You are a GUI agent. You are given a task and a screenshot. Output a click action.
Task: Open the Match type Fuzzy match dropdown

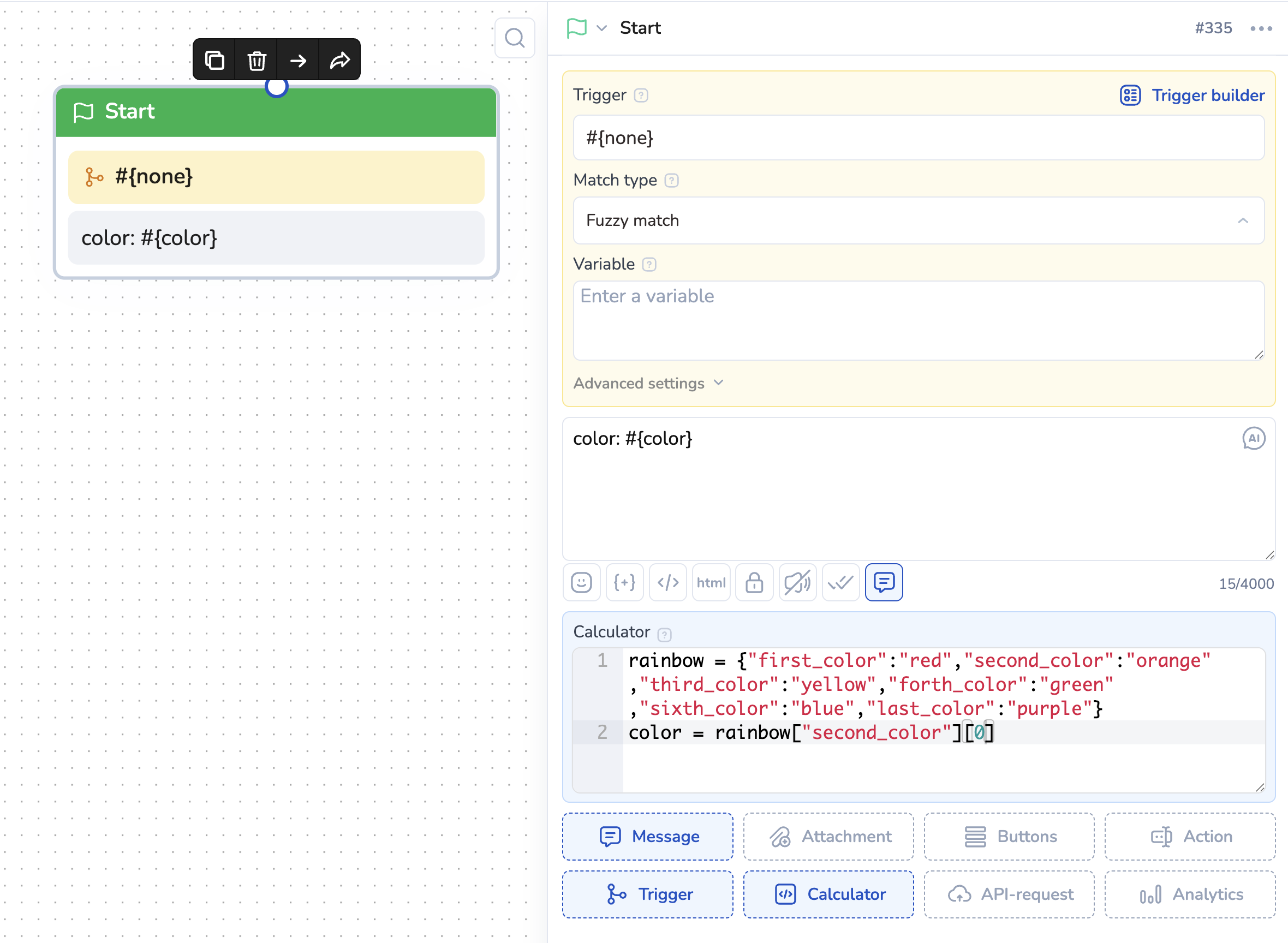tap(918, 221)
